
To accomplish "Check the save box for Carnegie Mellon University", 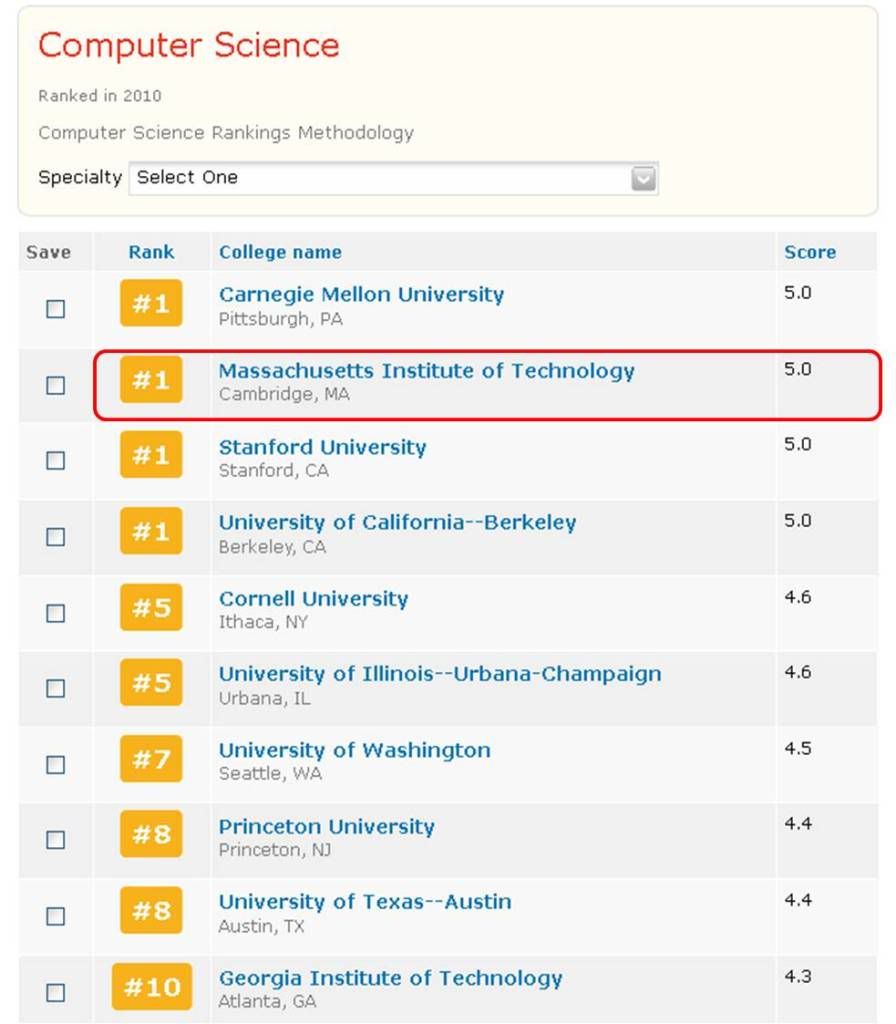I will [56, 309].
